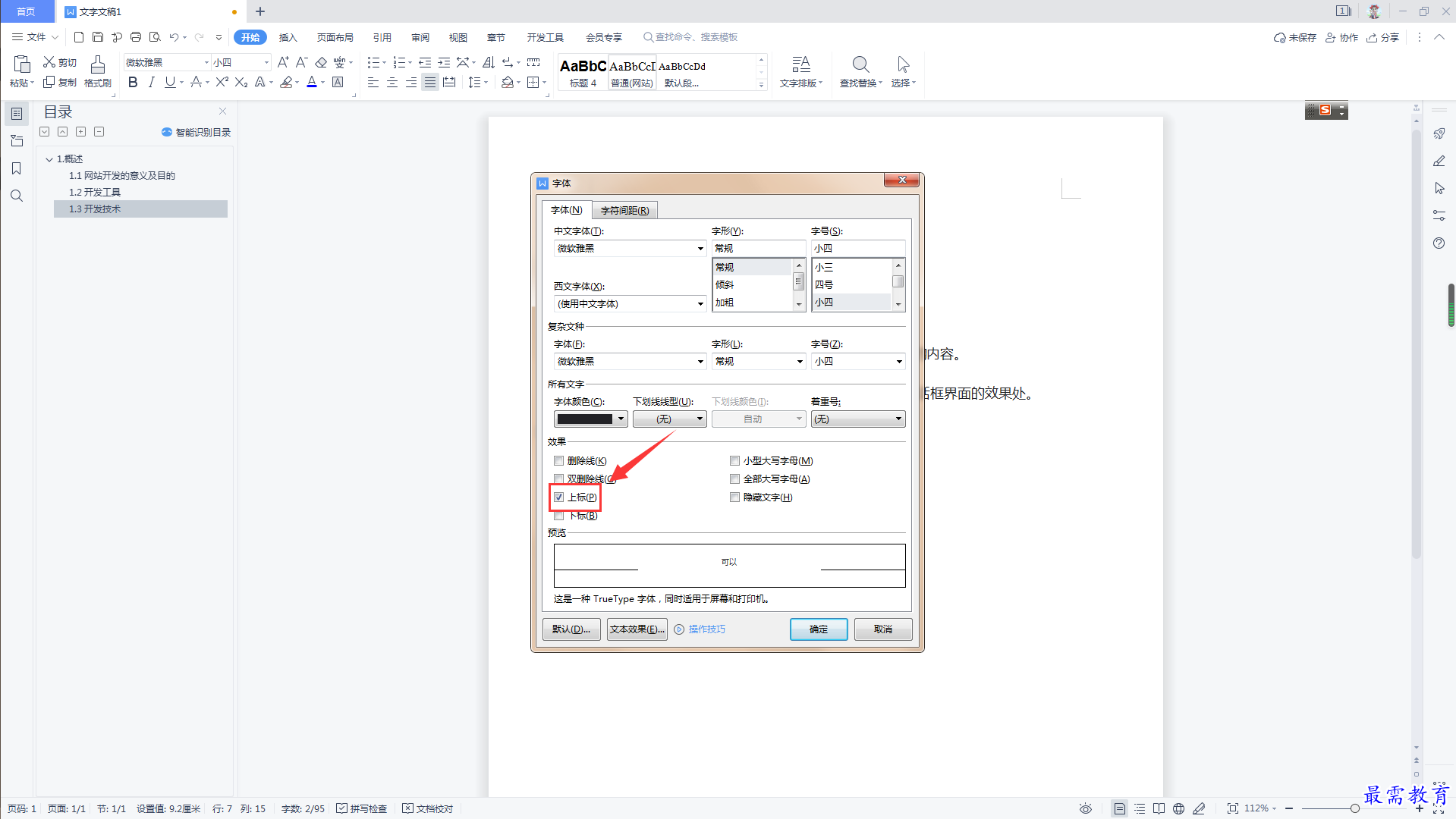Viewport: 1456px width, 819px height.
Task: Open the font color (字体颜色) swatch picker
Action: tap(590, 419)
